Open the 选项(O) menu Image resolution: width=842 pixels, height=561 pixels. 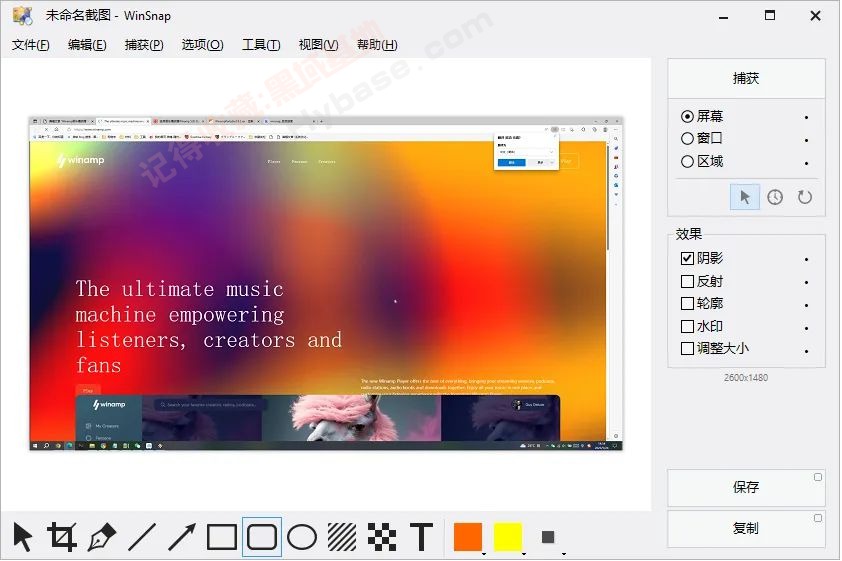pos(202,45)
